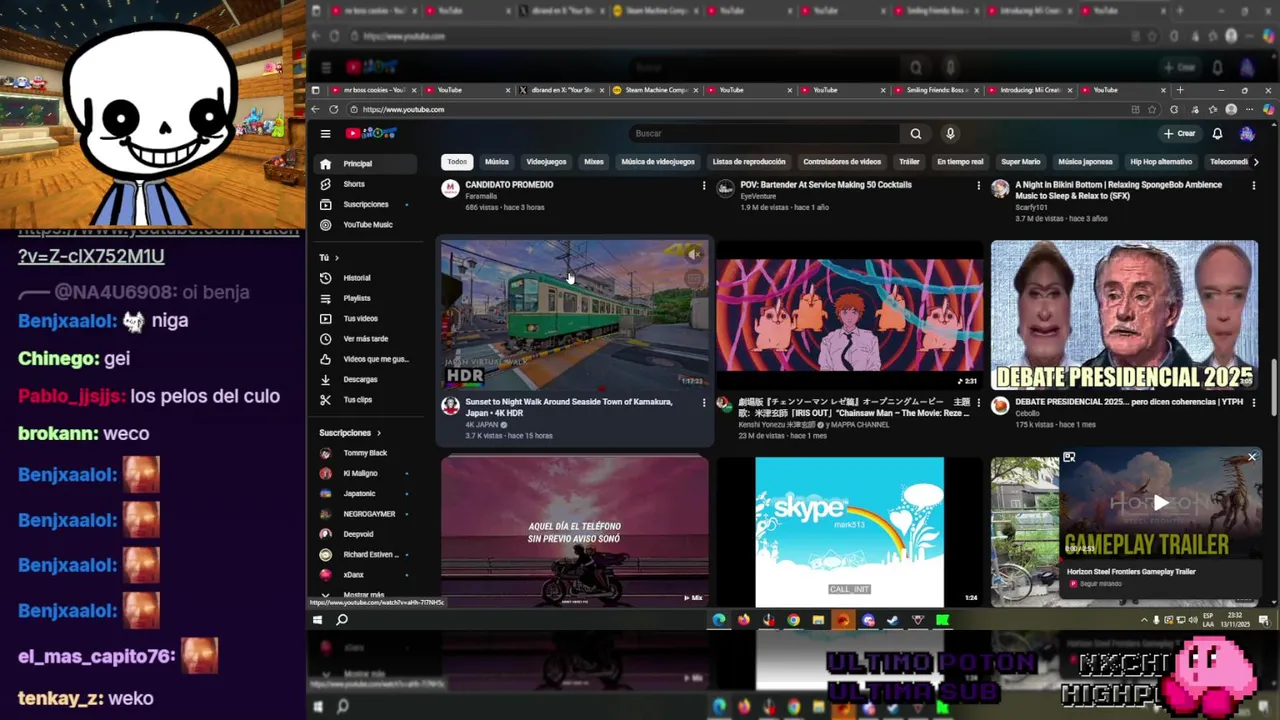Close the Horizon trailer miniplayer
This screenshot has height=720, width=1280.
pyautogui.click(x=1251, y=457)
